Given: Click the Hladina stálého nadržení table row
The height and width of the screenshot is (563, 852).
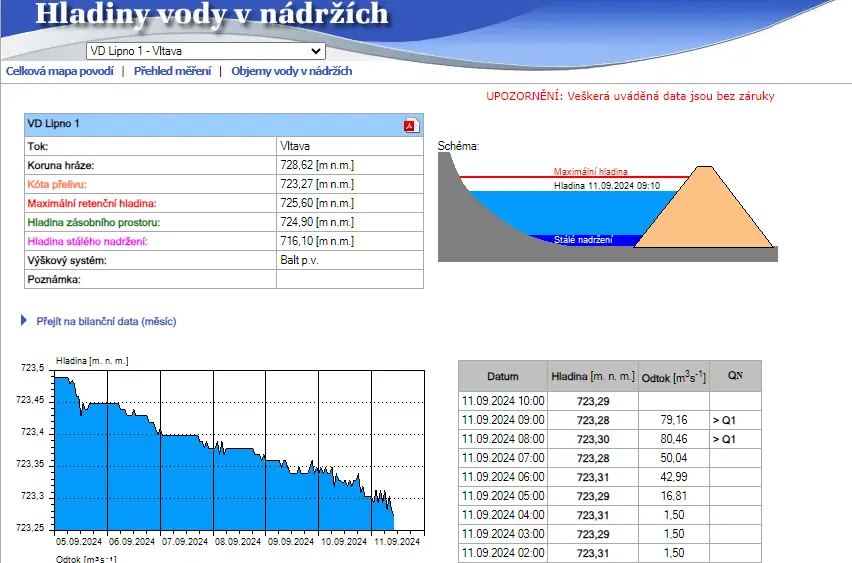Looking at the screenshot, I should tap(224, 241).
